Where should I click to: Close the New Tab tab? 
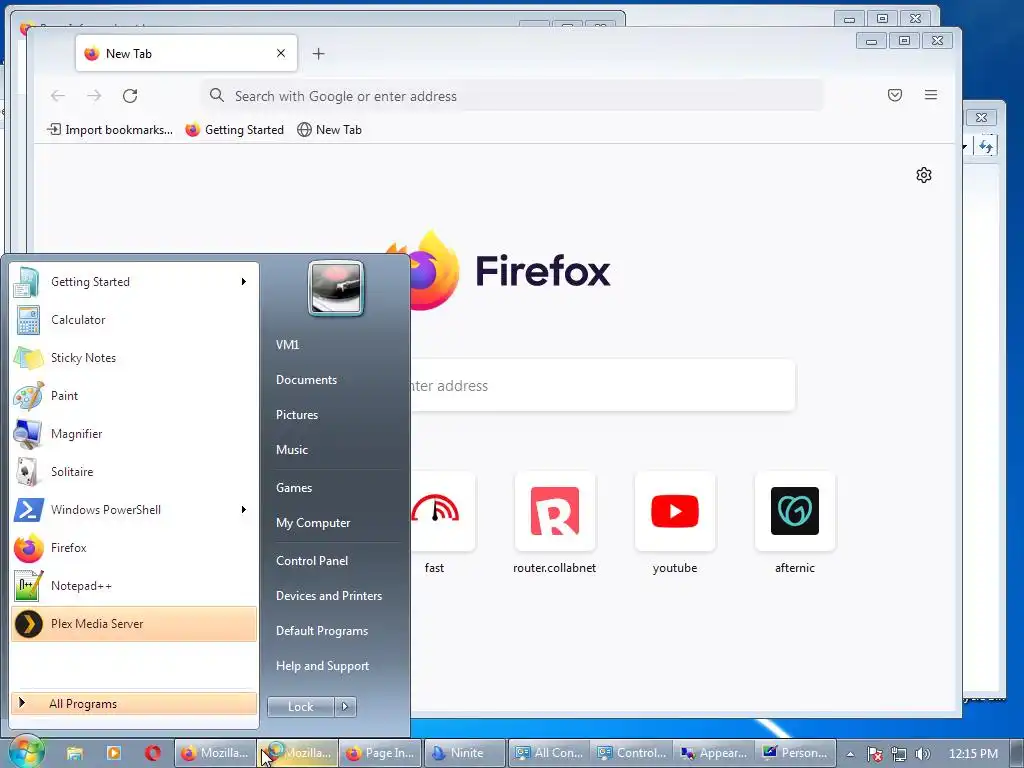(281, 54)
